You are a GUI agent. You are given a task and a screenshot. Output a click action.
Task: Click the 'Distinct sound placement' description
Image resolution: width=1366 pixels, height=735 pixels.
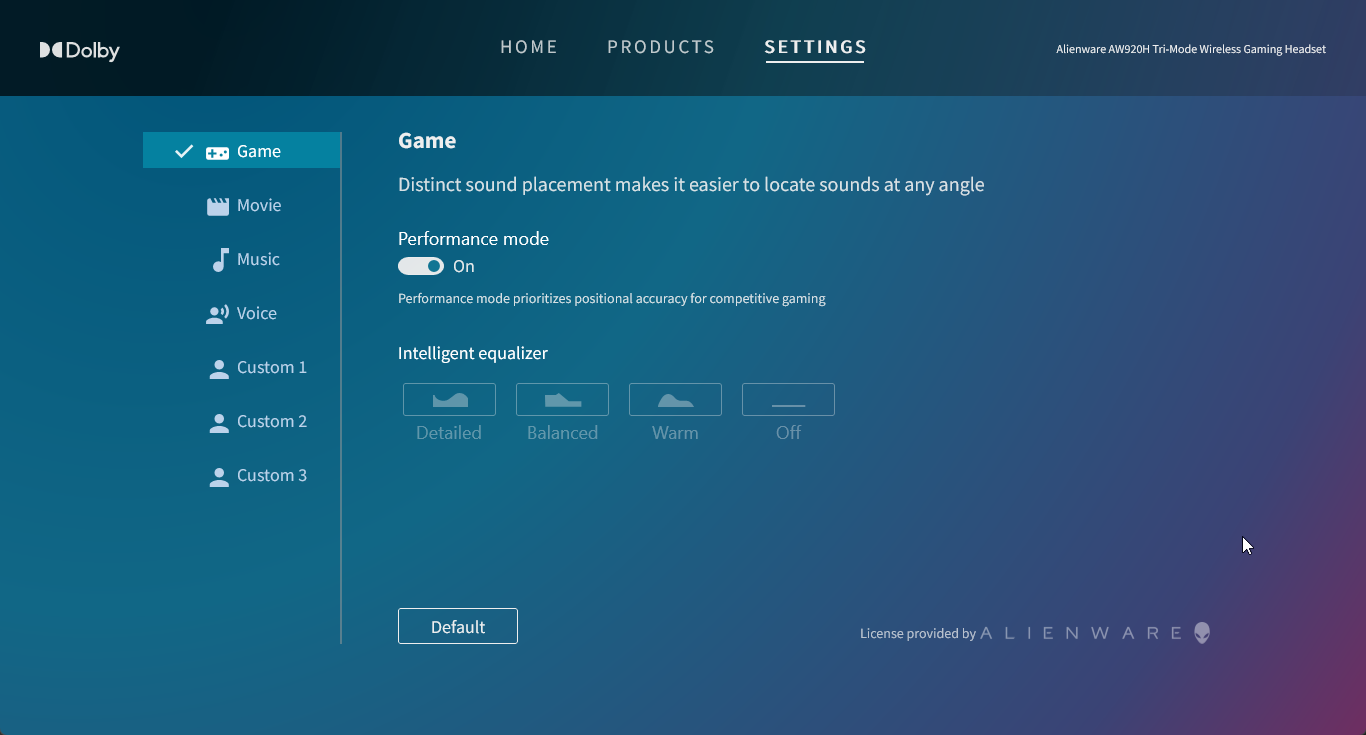pos(691,185)
